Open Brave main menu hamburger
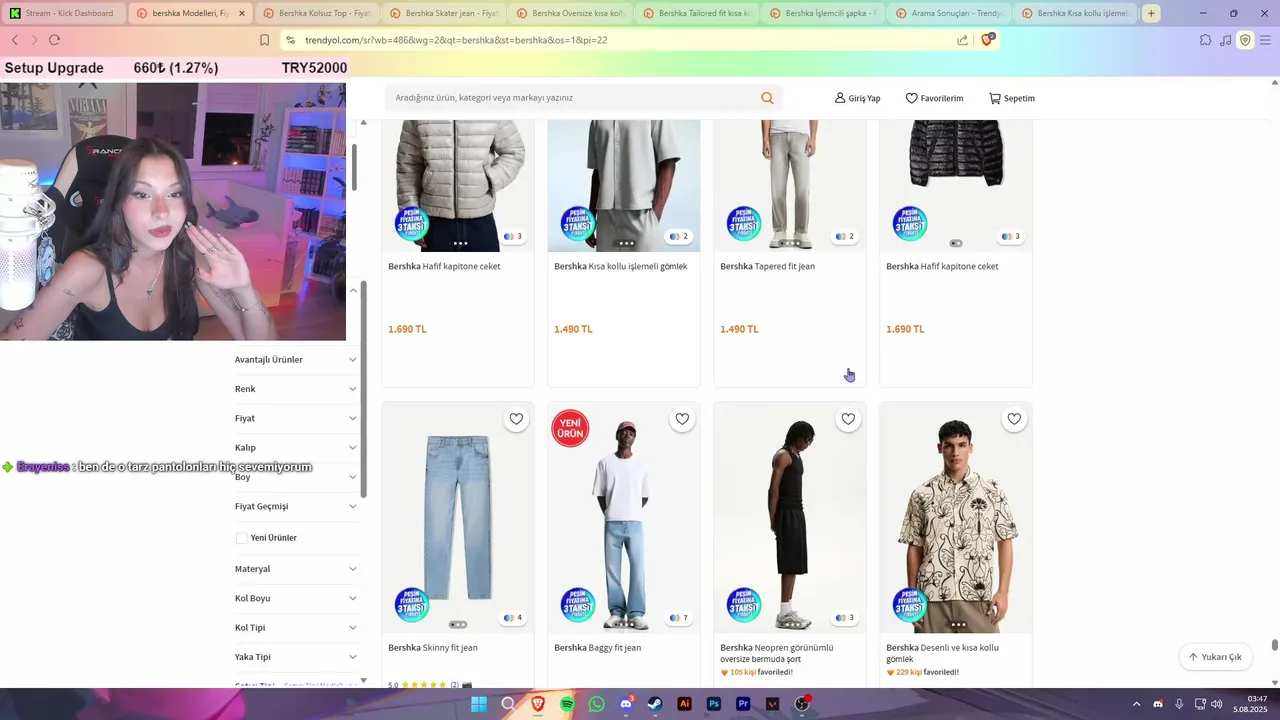 [1265, 40]
